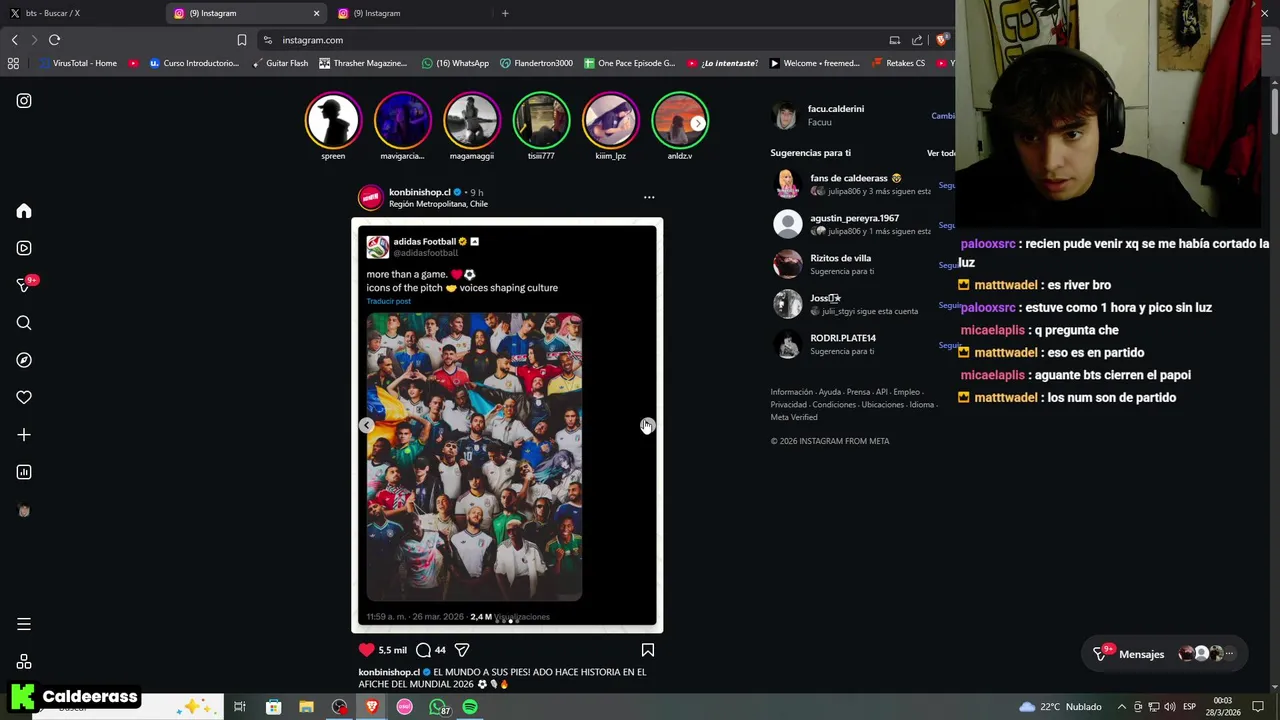This screenshot has height=720, width=1280.
Task: Open Guitar Flash bookmark
Action: (279, 63)
